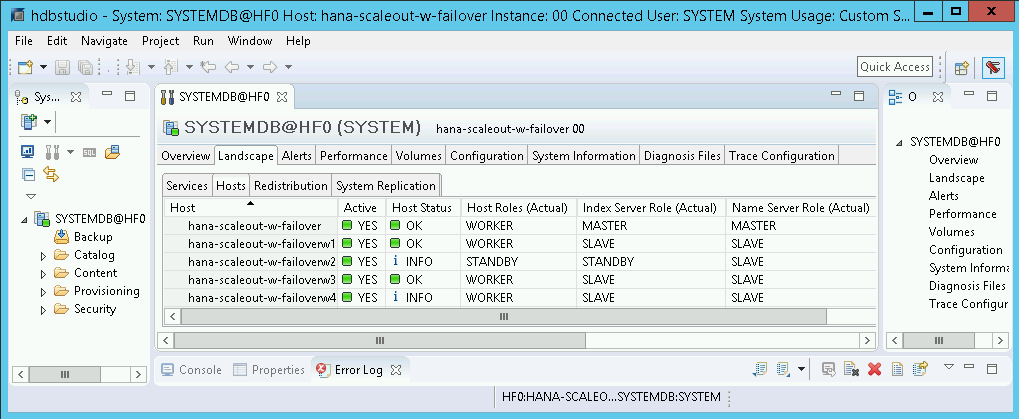1019x419 pixels.
Task: Collapse the SYSTEMDB@HF0 tree node in Systems
Action: [x=25, y=219]
